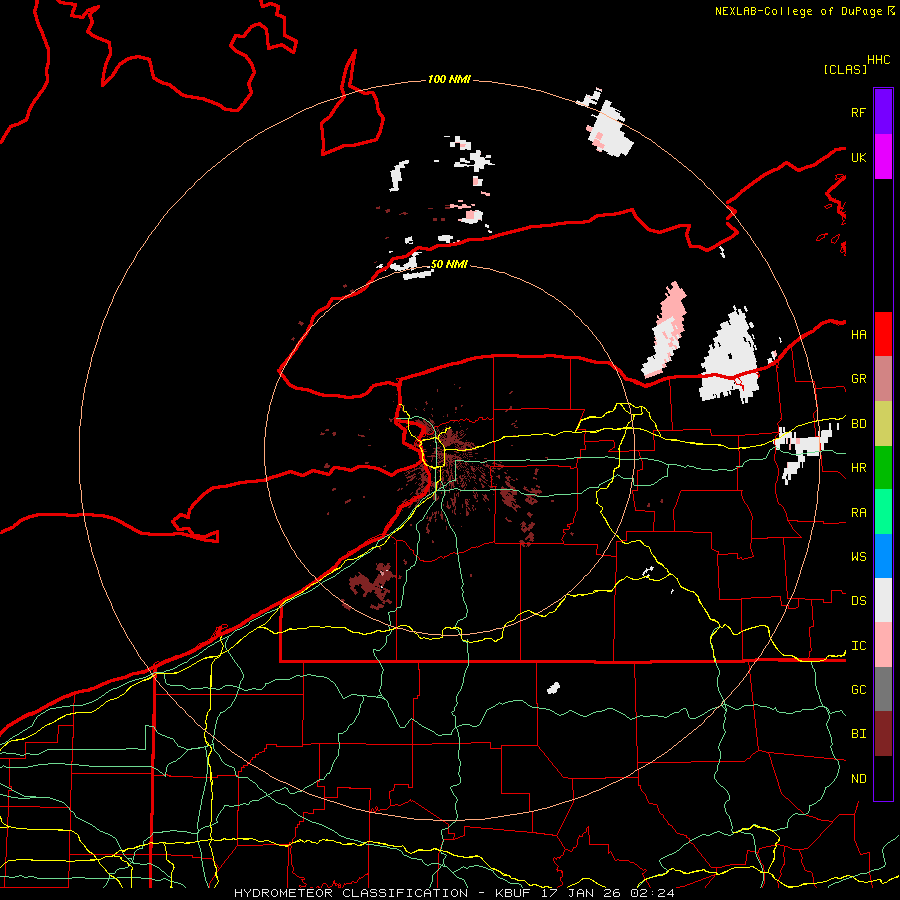
Task: Click the GC gray legend color swatch
Action: click(x=883, y=689)
